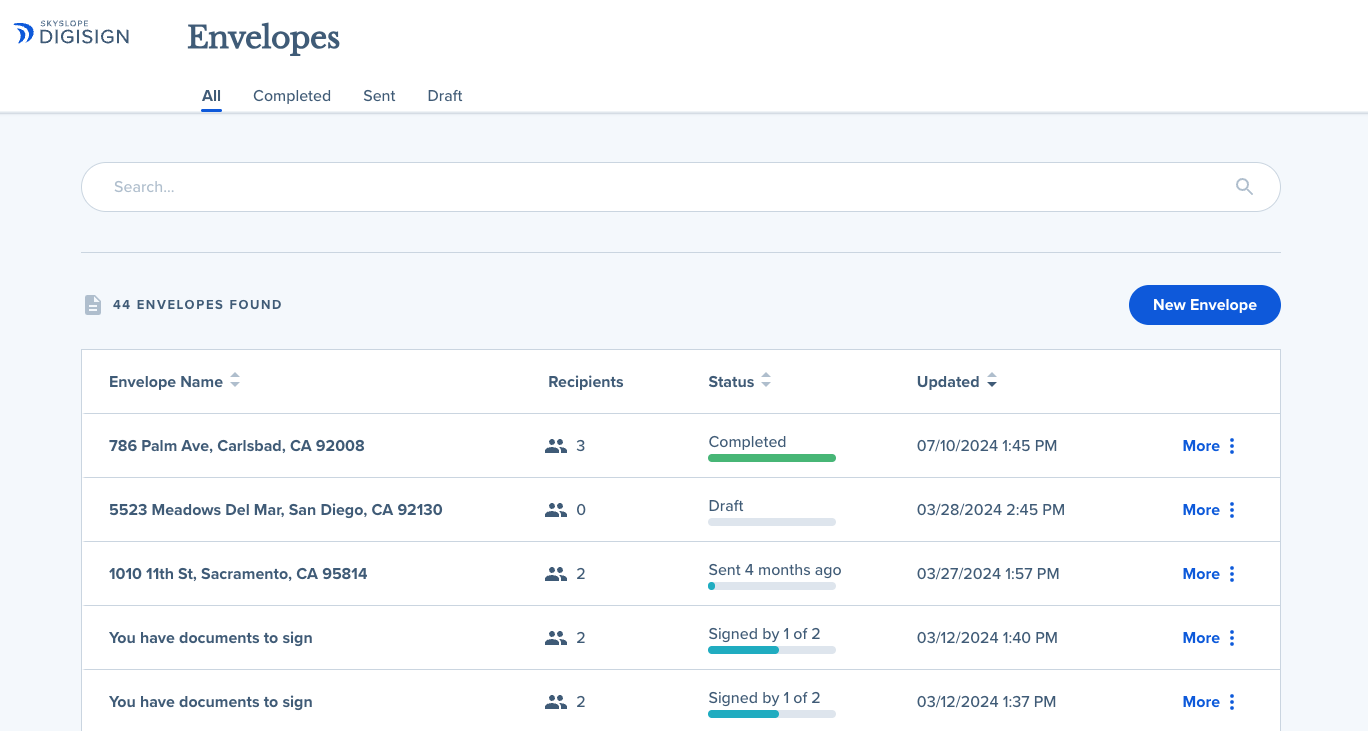
Task: Open 'You have documents to sign' updated 1:40 PM
Action: tap(211, 638)
